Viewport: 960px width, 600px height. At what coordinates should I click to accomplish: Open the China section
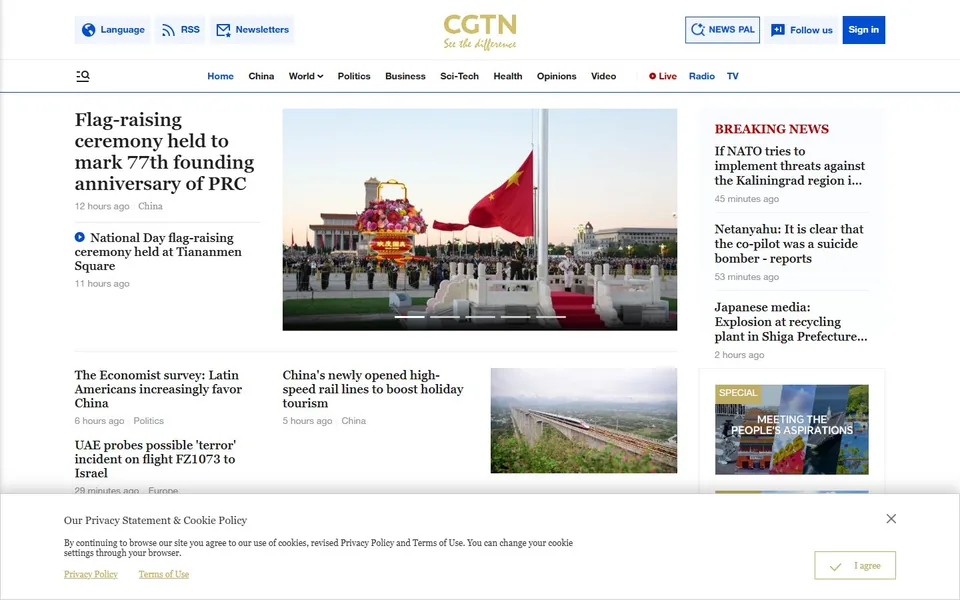[x=261, y=76]
